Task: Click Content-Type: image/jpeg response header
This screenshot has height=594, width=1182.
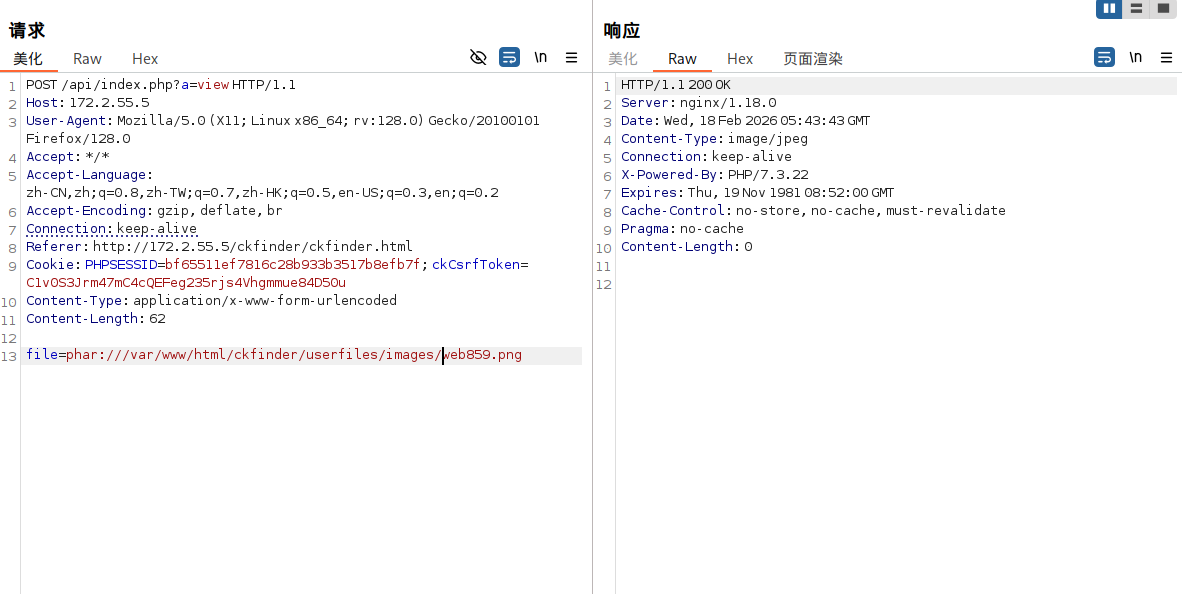Action: (x=715, y=139)
